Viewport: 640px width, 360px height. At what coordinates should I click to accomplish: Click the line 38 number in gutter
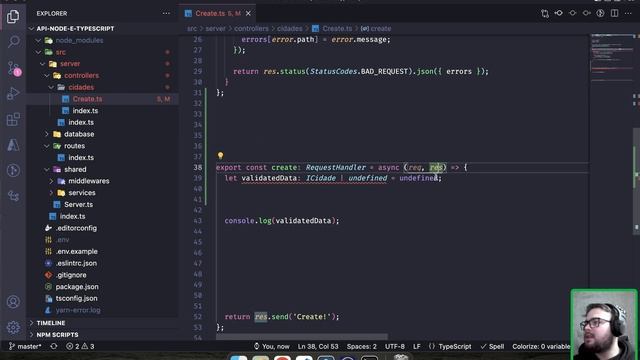pos(198,167)
